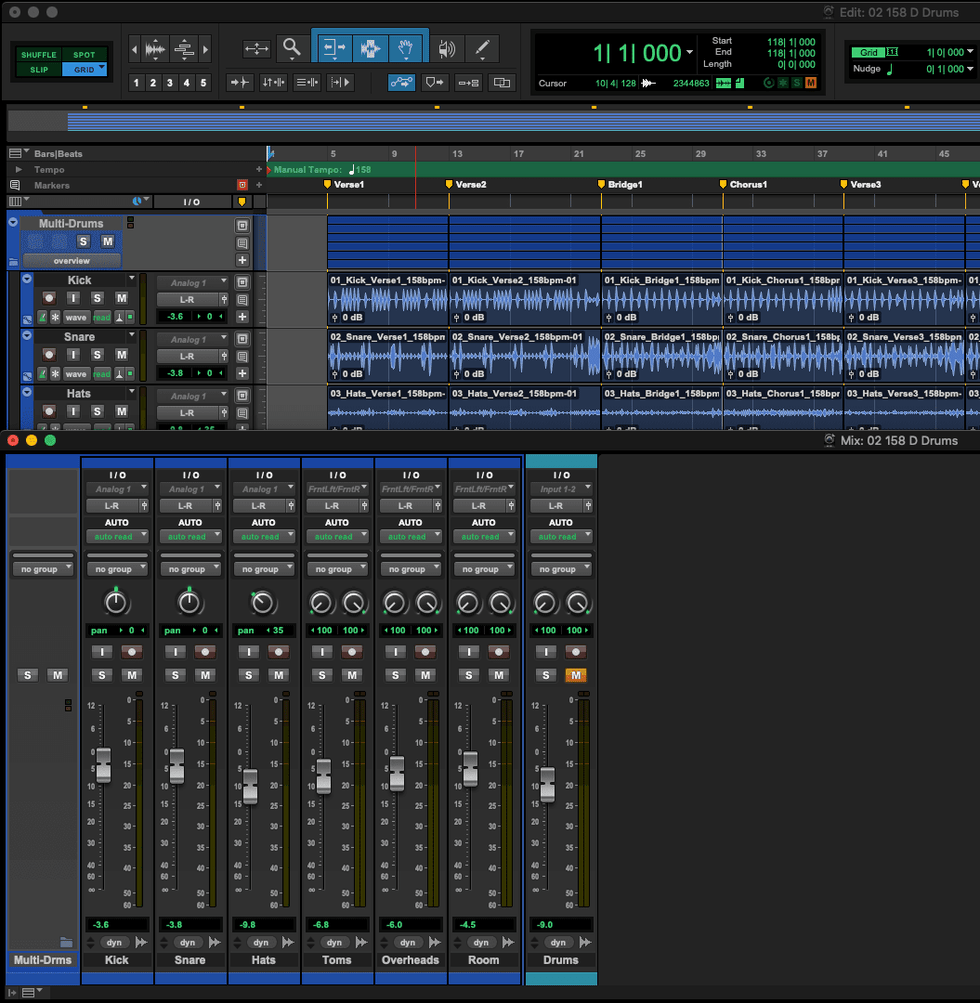Select Spot edit mode
Screen dimensions: 980x1003
pyautogui.click(x=84, y=55)
